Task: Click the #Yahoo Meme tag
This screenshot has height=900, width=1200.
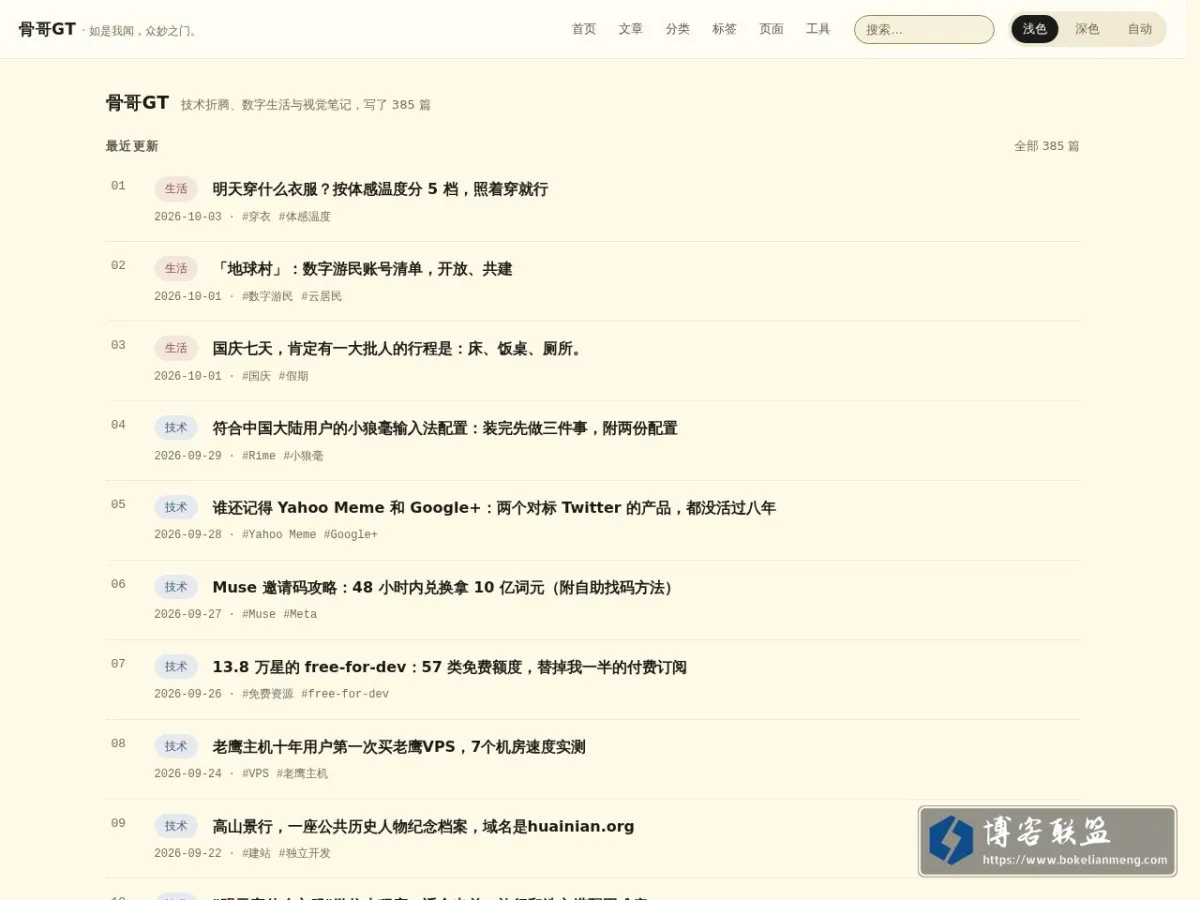Action: click(279, 535)
